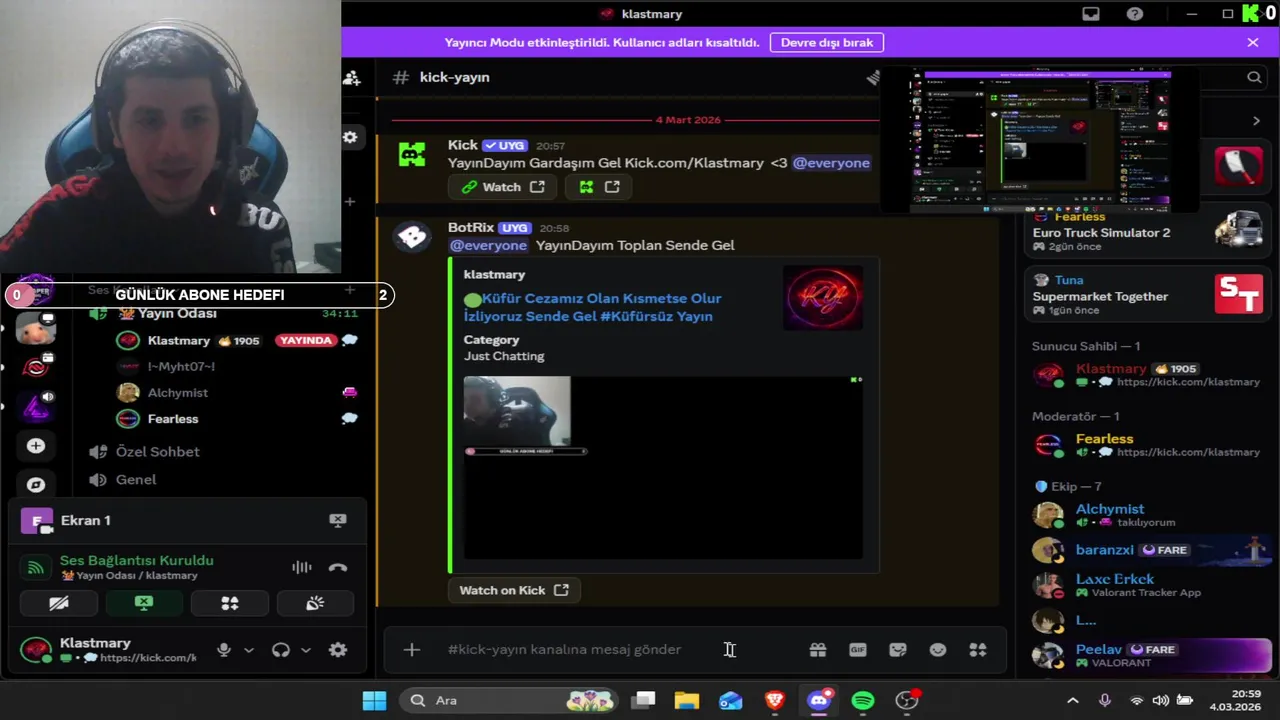Click the GÜNLÜK ABONE HEDEFİ goal bar
The image size is (1280, 720).
point(200,295)
